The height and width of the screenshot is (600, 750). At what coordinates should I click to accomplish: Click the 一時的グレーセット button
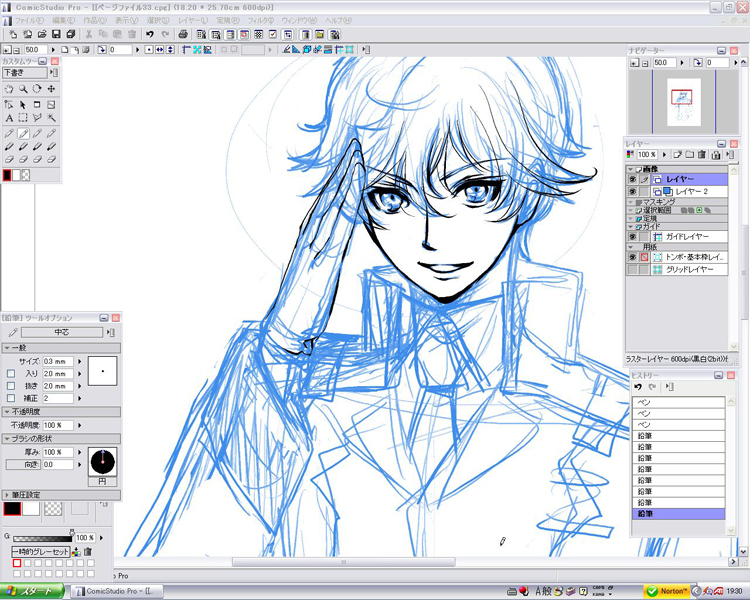pyautogui.click(x=41, y=552)
